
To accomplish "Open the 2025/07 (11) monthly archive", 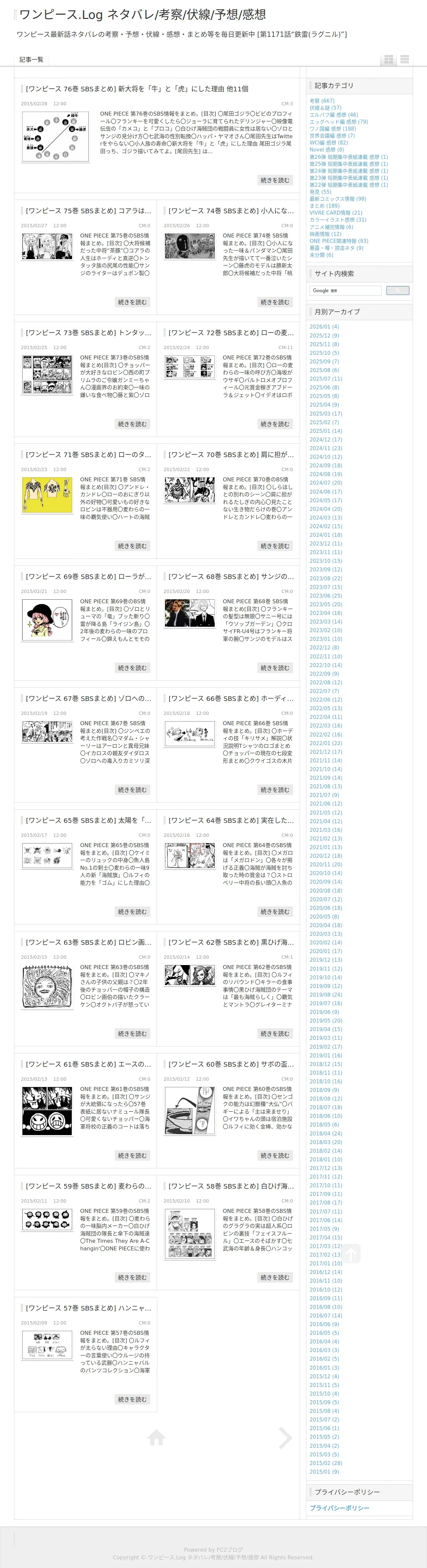I will 326,379.
